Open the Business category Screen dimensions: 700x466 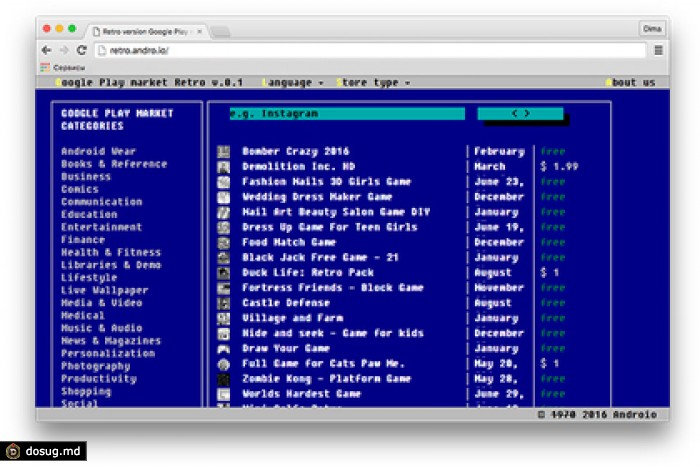pyautogui.click(x=86, y=176)
